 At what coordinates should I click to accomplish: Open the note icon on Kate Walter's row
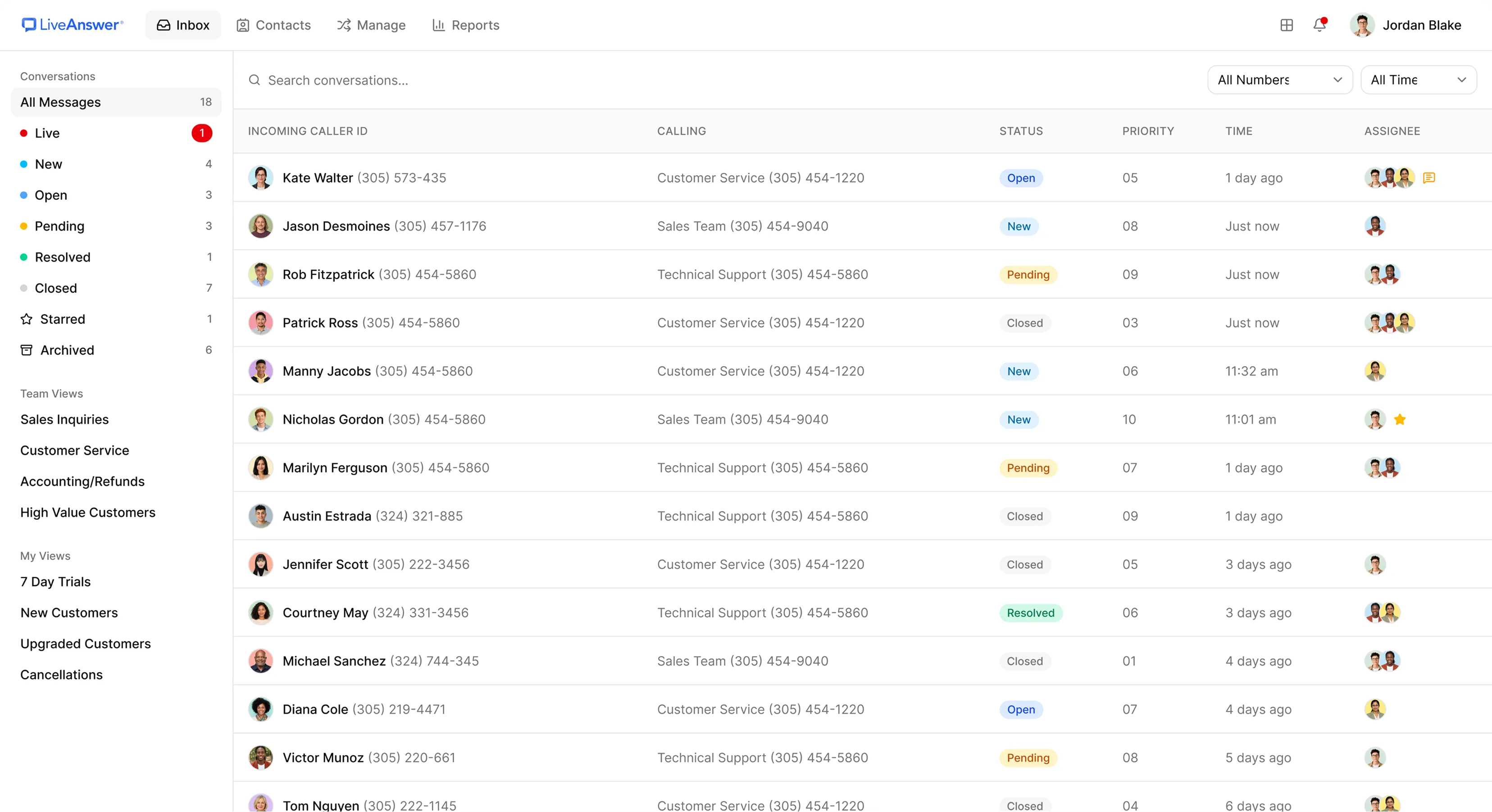click(x=1429, y=178)
